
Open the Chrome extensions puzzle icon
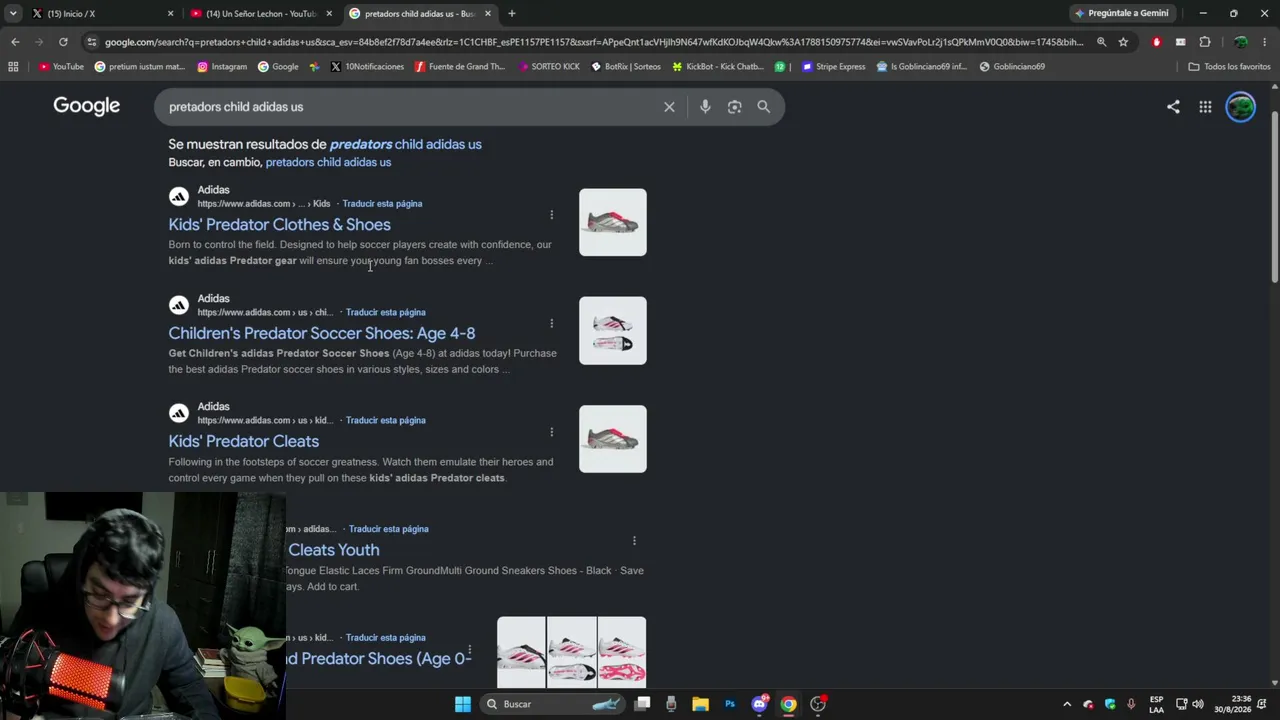pyautogui.click(x=1204, y=42)
